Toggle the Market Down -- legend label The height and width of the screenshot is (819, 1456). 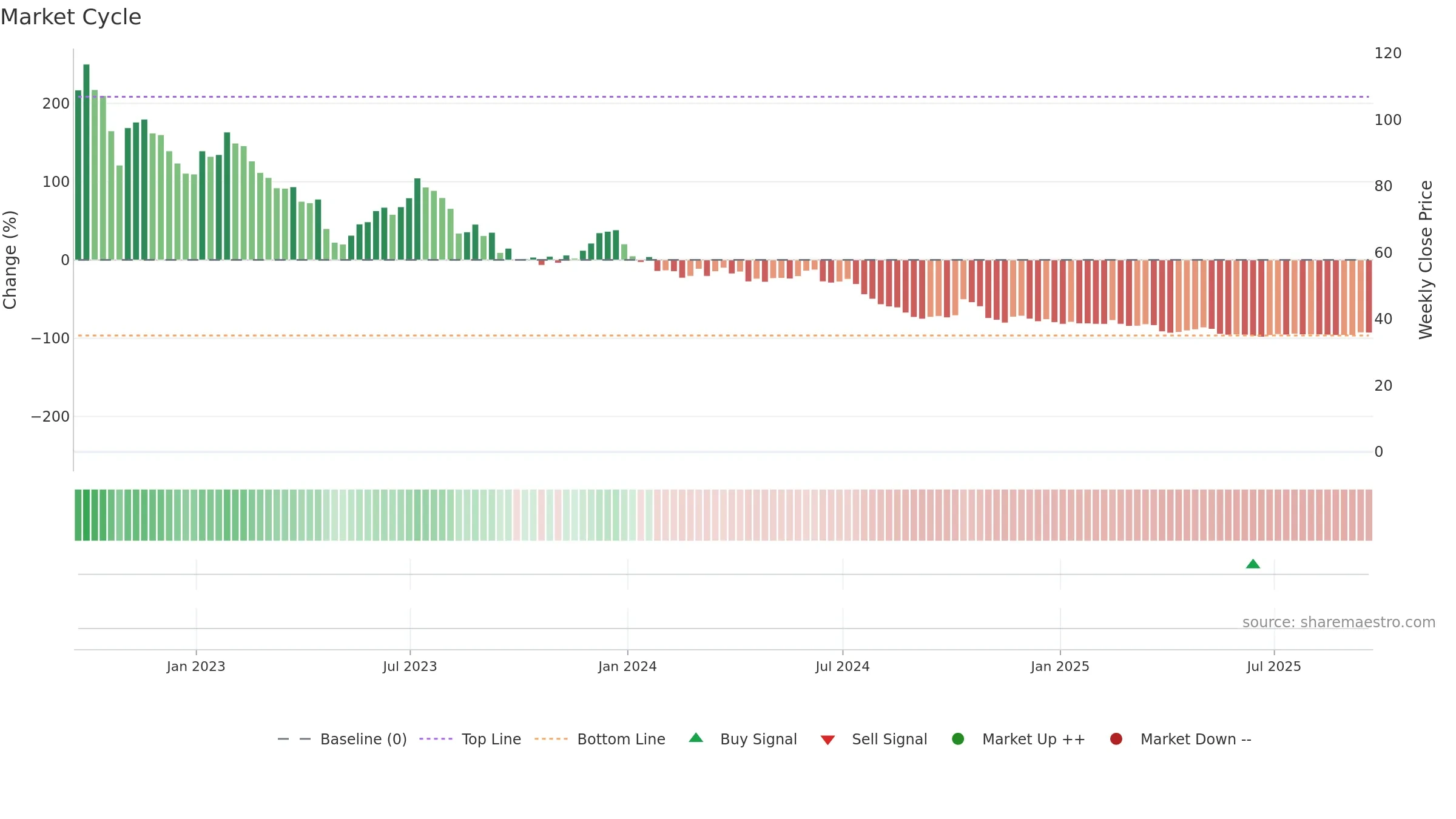click(x=1196, y=739)
